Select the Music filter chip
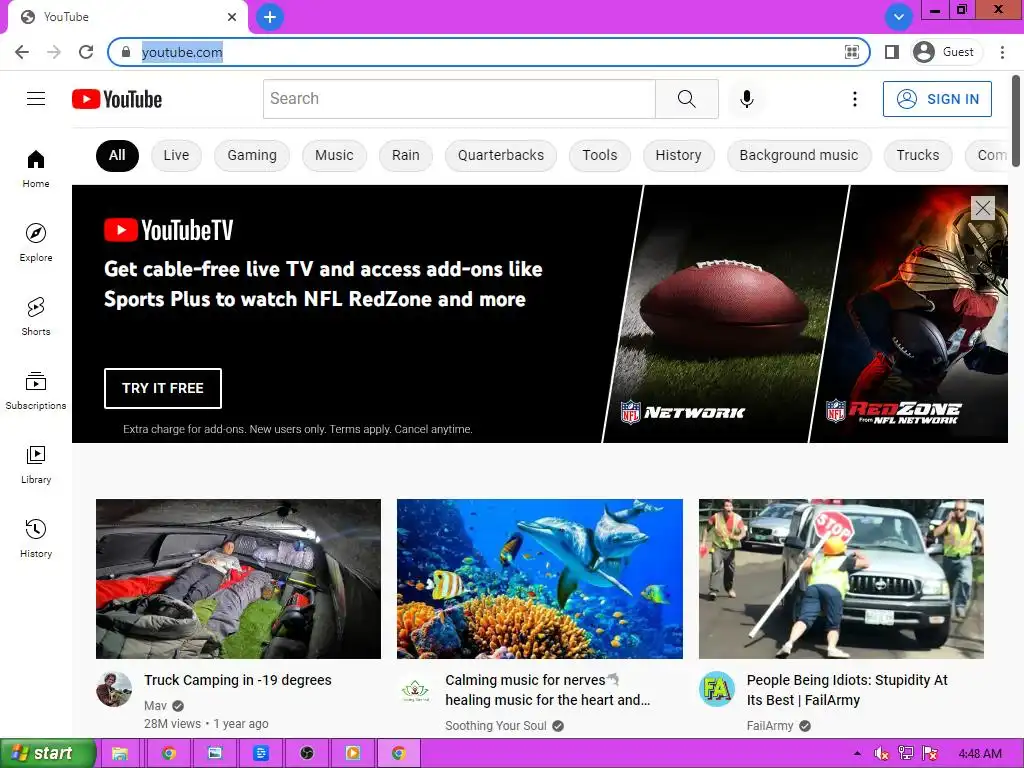Viewport: 1024px width, 768px height. coord(334,155)
